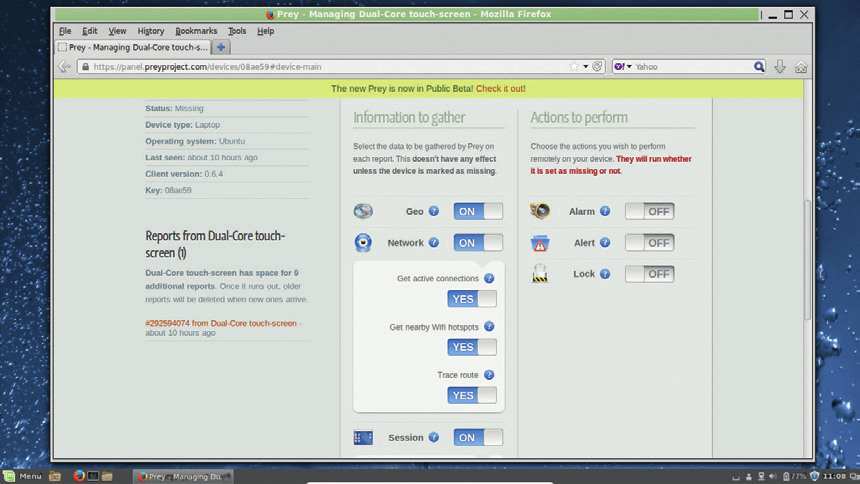This screenshot has width=860, height=484.
Task: Click the clock showing 11:08
Action: click(x=834, y=476)
